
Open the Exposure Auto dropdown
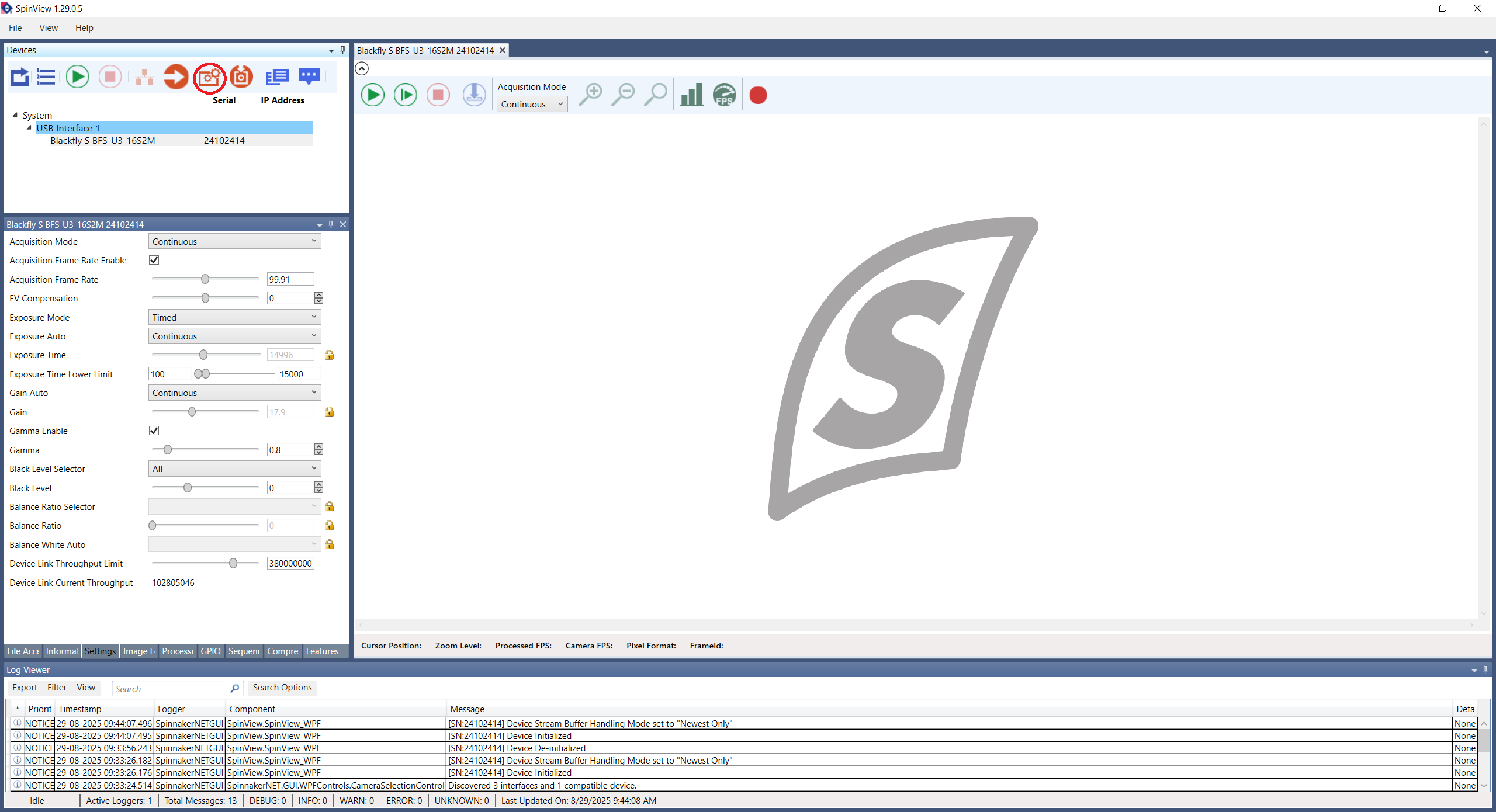(x=234, y=336)
